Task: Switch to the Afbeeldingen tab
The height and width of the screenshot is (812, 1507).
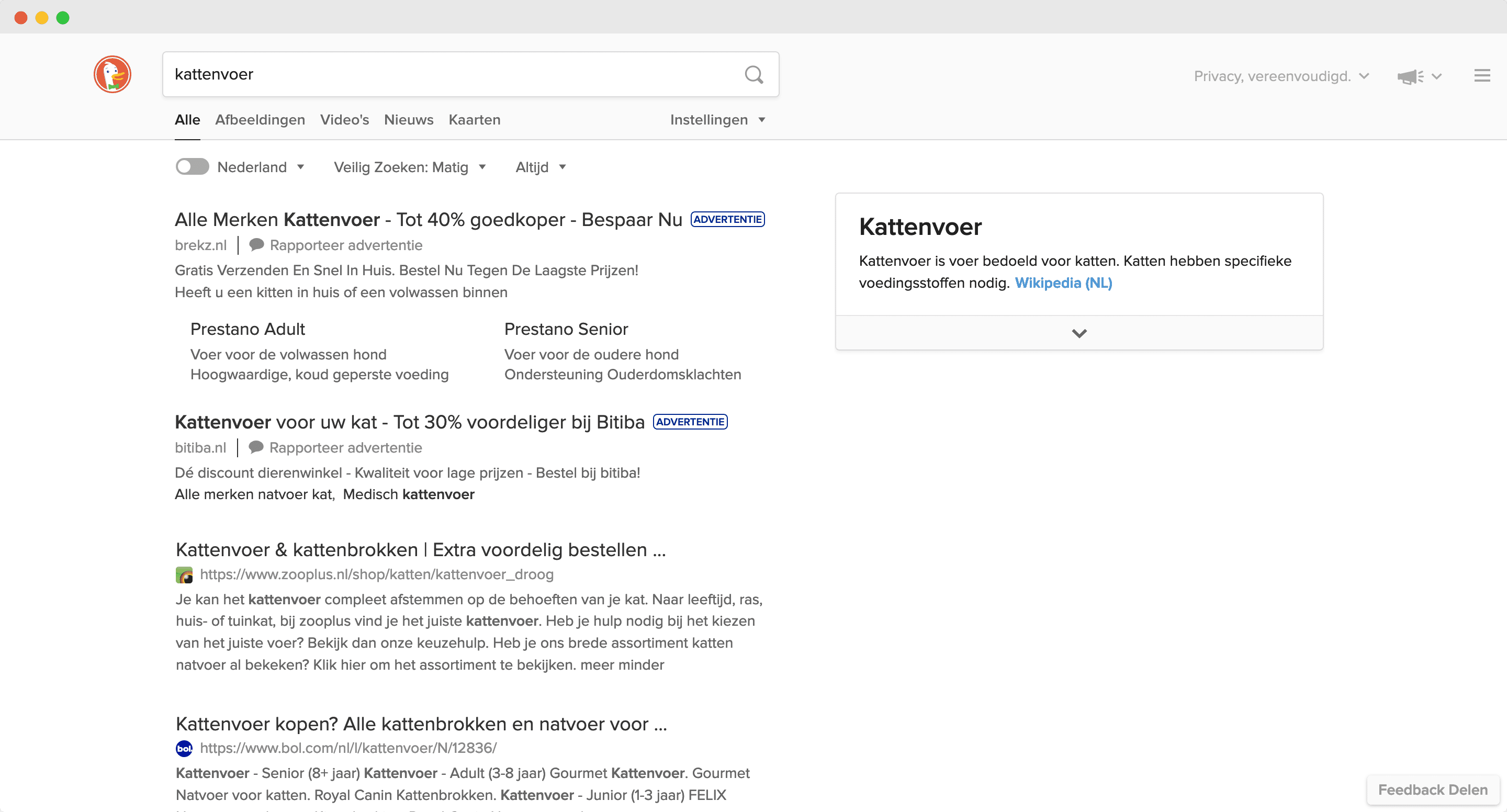Action: click(260, 120)
